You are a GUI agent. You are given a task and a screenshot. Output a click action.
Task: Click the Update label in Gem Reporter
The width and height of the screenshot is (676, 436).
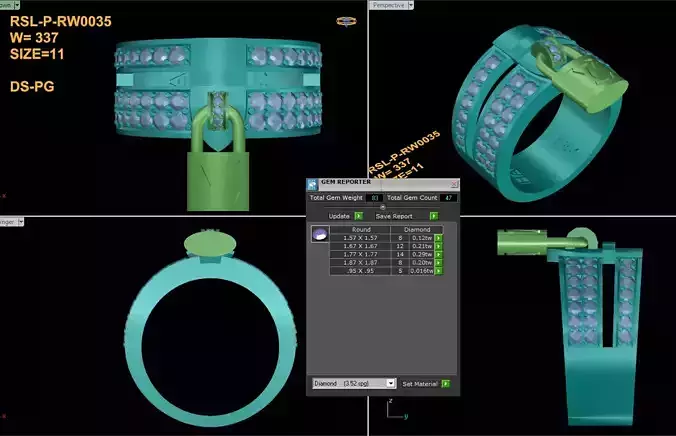(x=339, y=216)
